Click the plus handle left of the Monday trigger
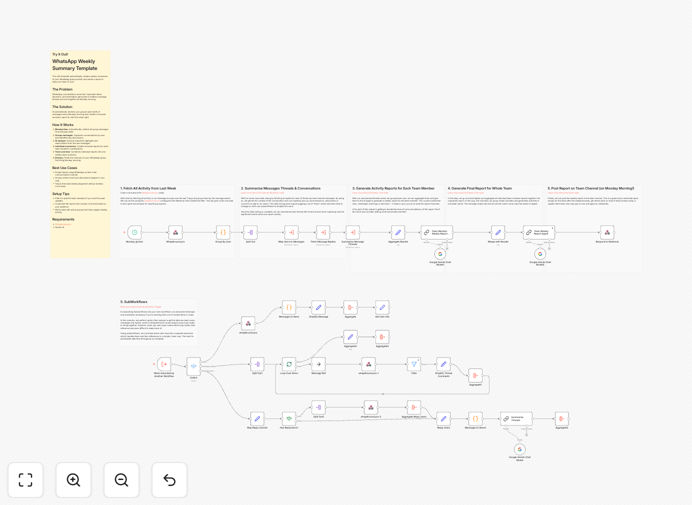This screenshot has width=692, height=505. point(124,232)
